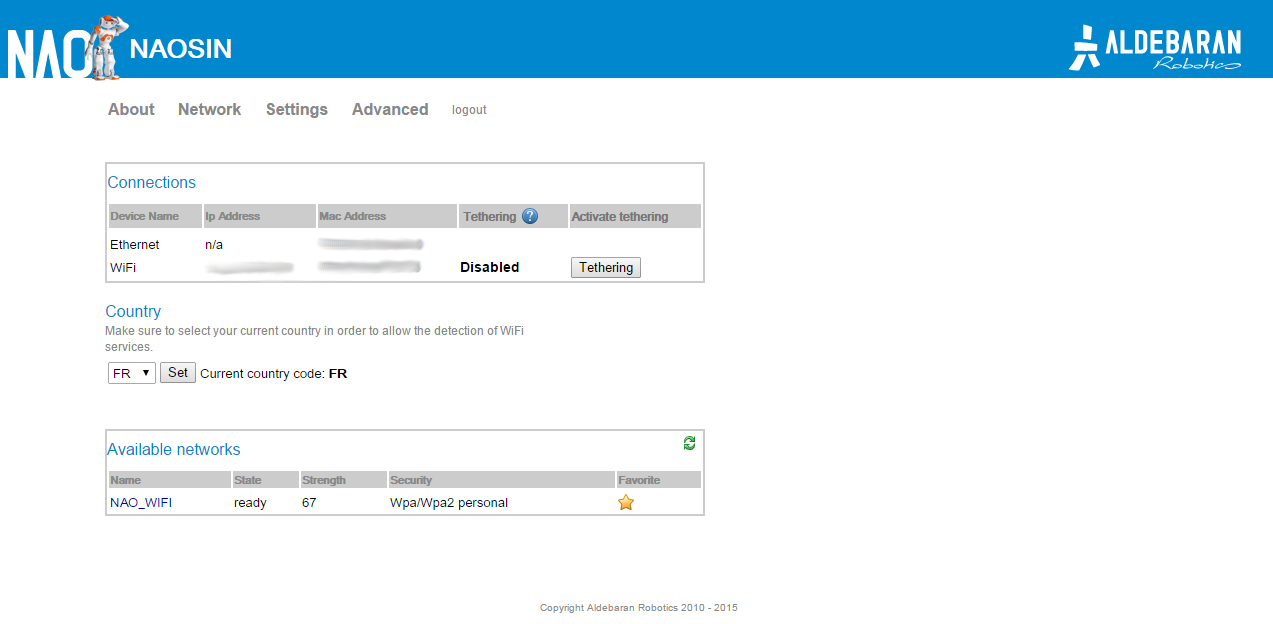Click the Copyright Aldebaran Robotics footer

(639, 607)
